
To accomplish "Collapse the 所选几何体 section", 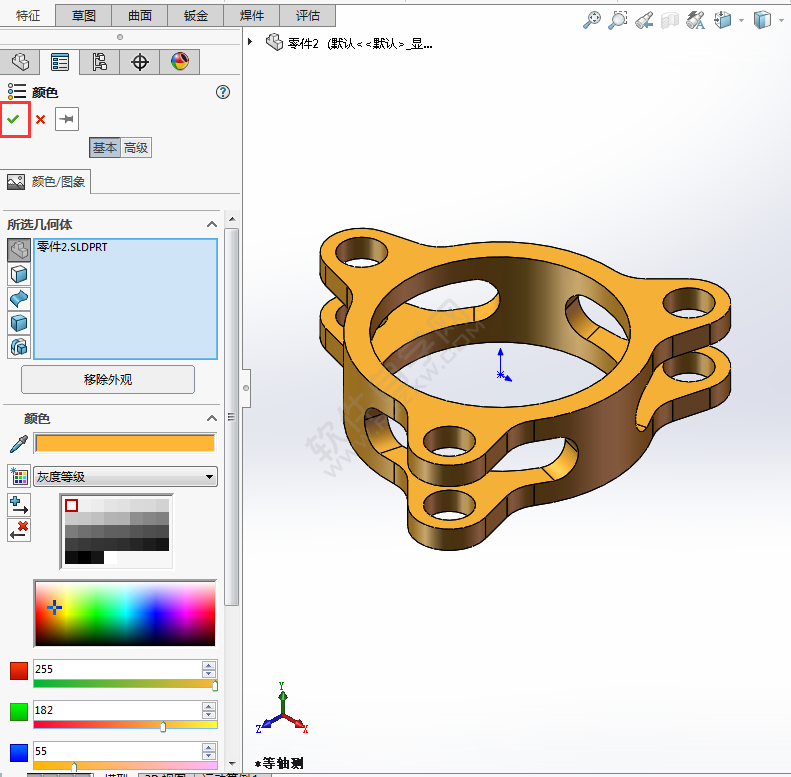I will pos(212,224).
